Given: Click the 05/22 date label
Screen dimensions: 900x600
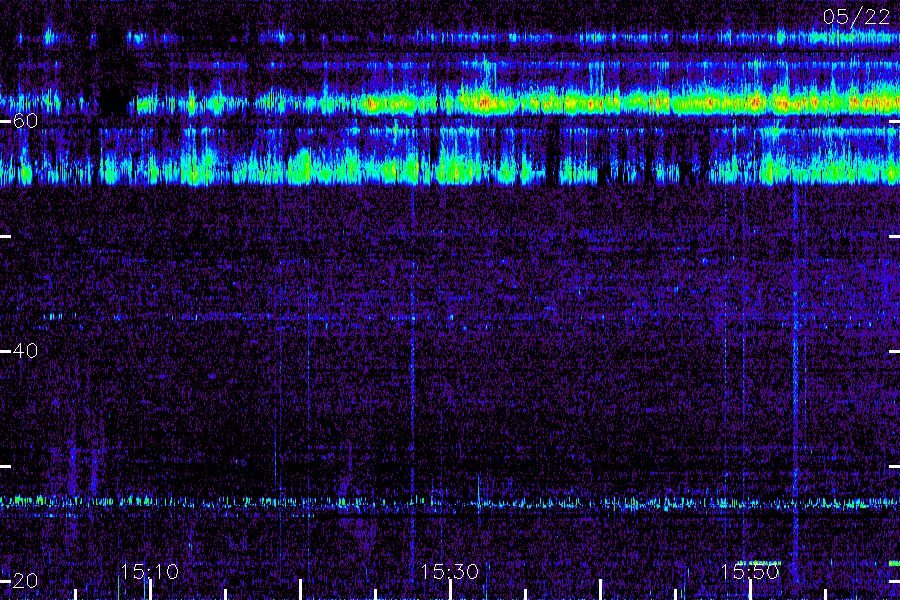Looking at the screenshot, I should click(x=856, y=17).
